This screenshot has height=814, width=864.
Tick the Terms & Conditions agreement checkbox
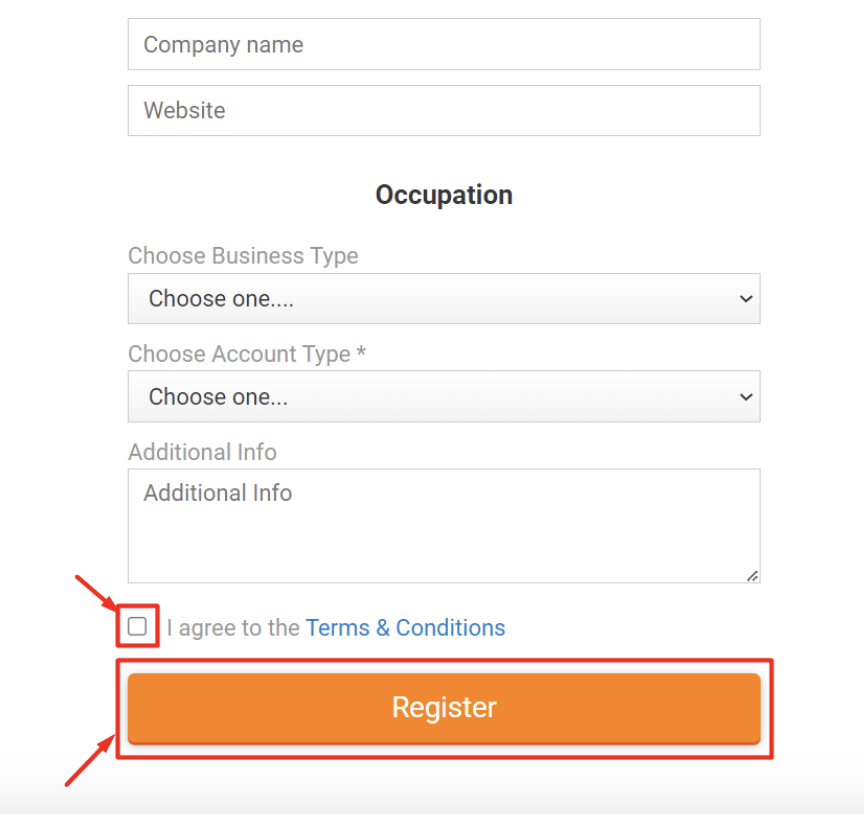coord(138,627)
